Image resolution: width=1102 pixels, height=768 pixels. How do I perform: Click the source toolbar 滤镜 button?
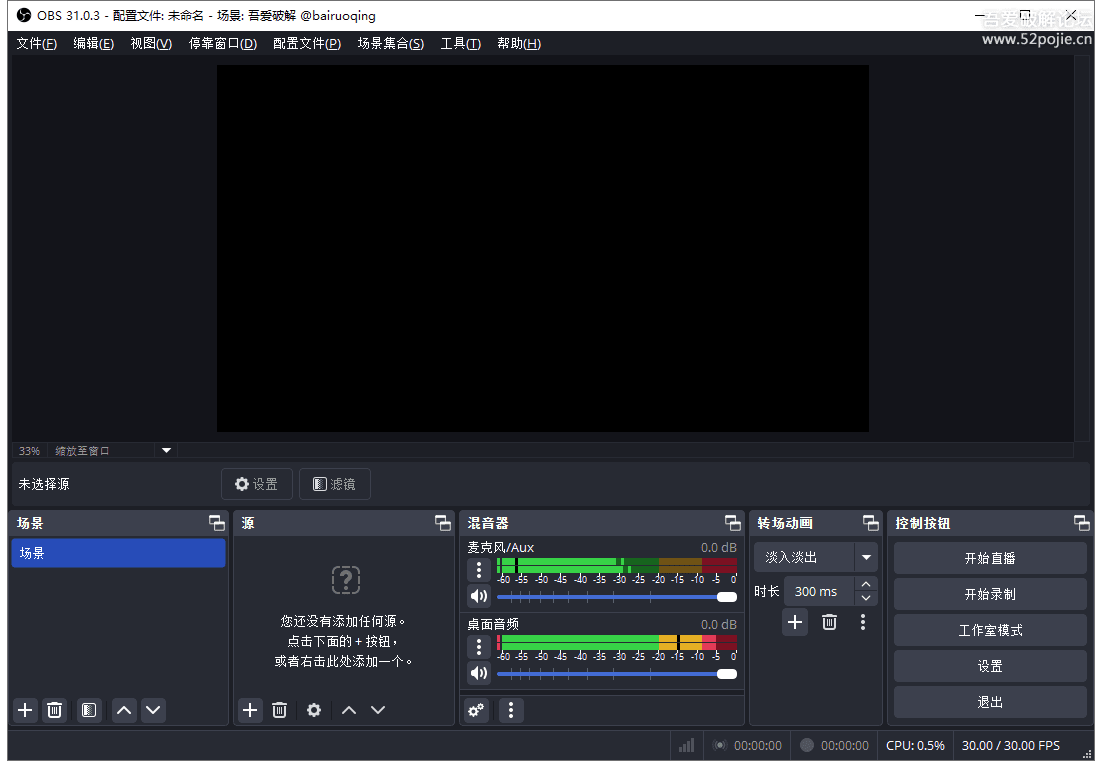pyautogui.click(x=335, y=484)
